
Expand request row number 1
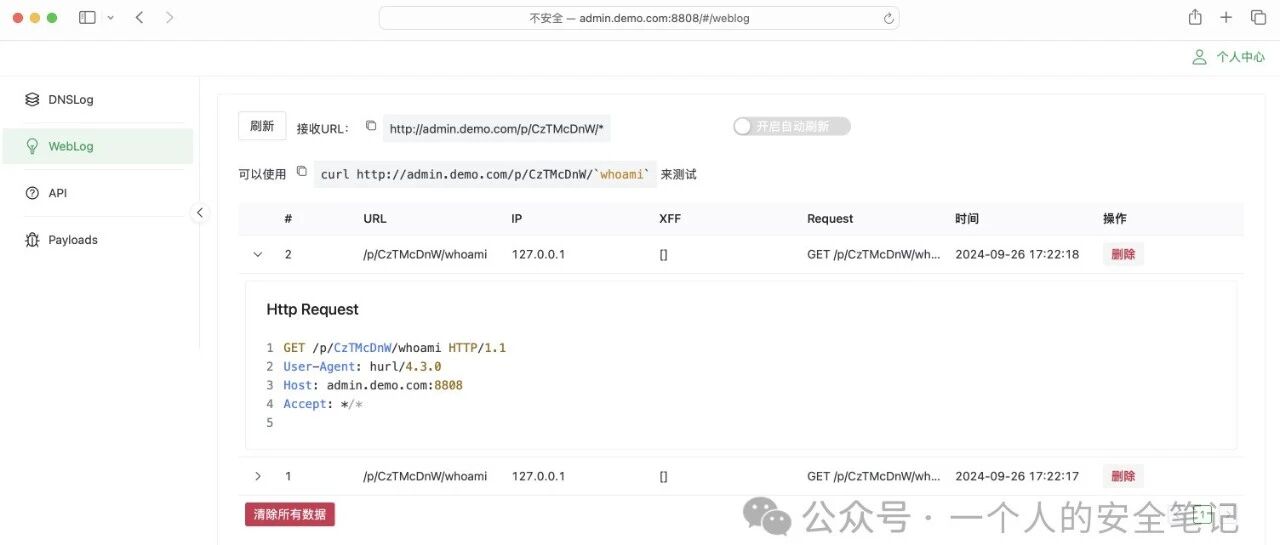[x=257, y=476]
